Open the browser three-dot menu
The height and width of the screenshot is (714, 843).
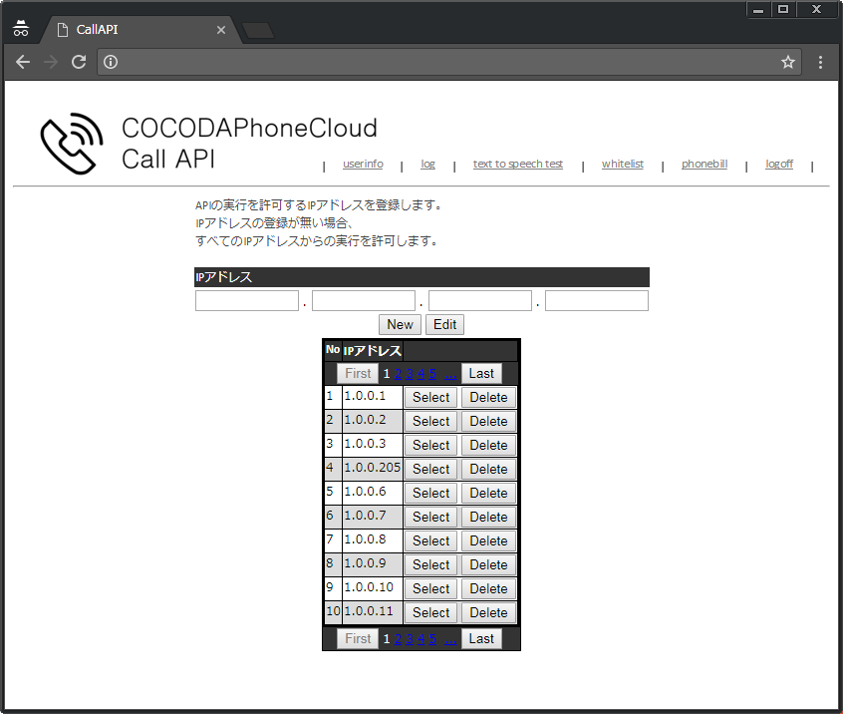[820, 62]
